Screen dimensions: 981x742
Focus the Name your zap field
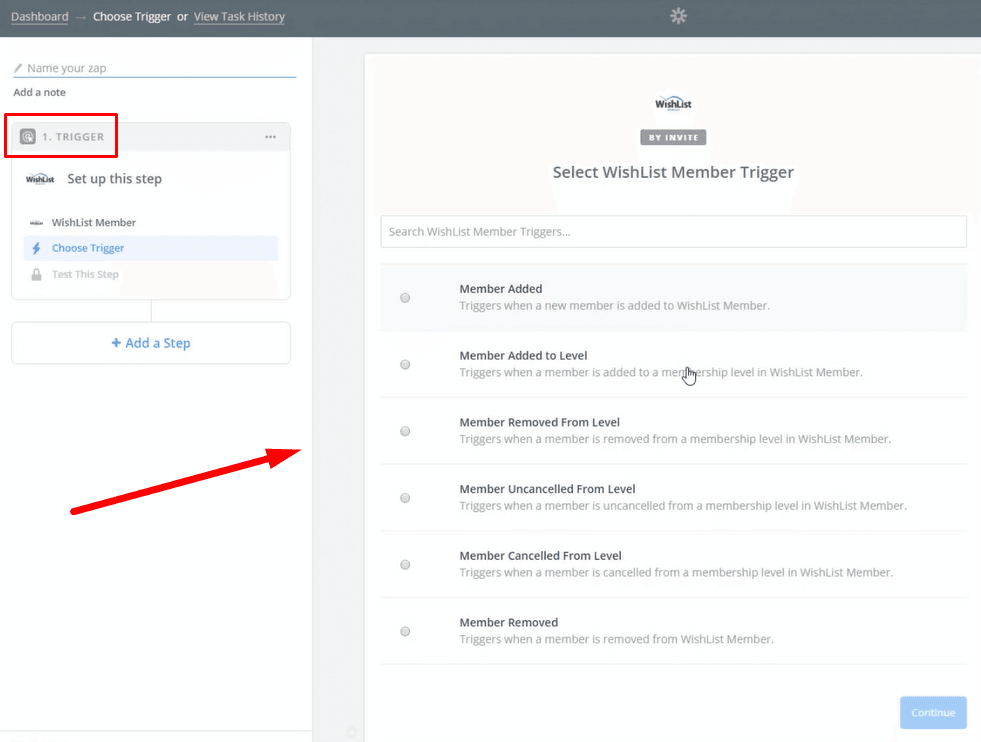155,68
